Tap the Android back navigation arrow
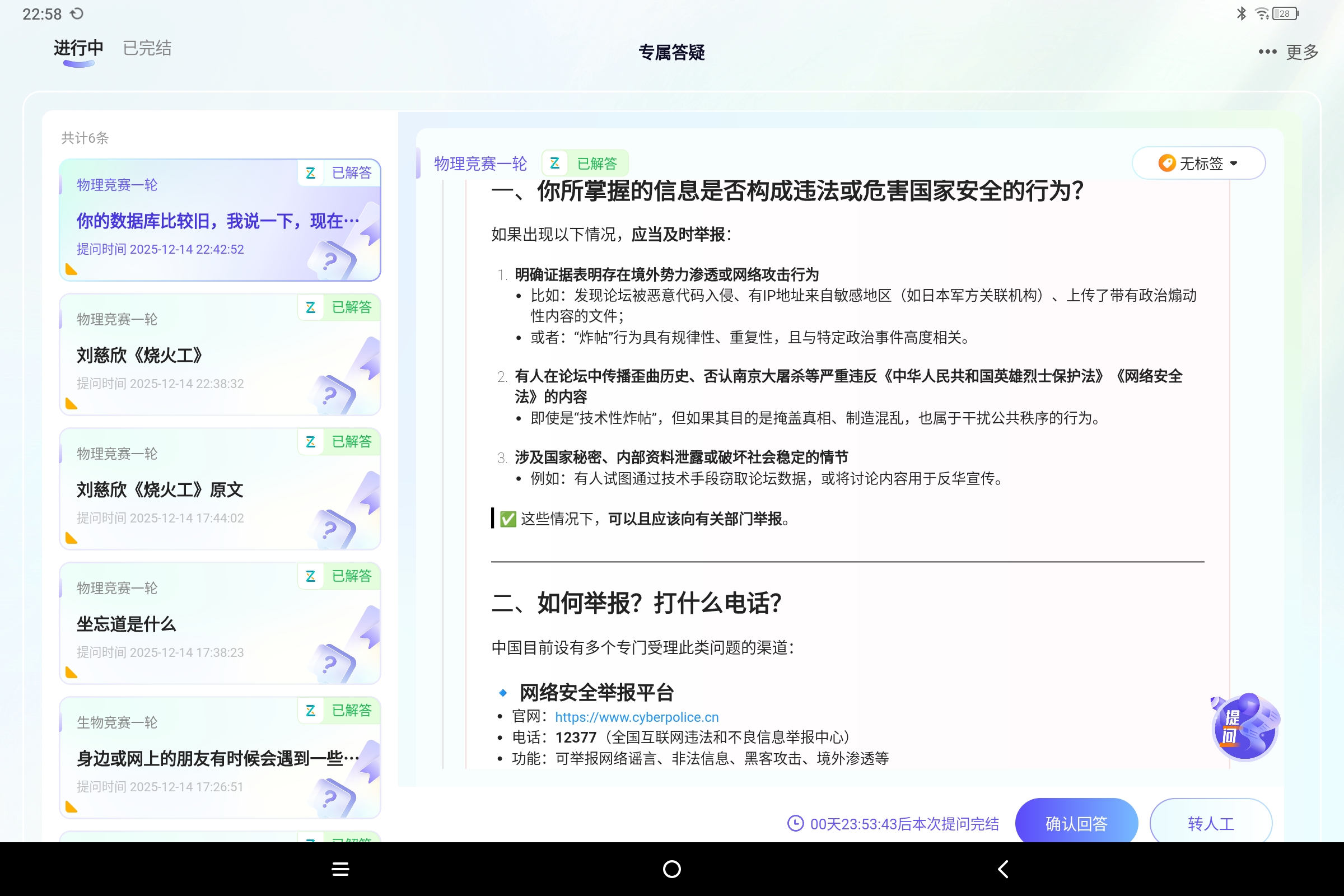The image size is (1344, 896). point(1004,869)
